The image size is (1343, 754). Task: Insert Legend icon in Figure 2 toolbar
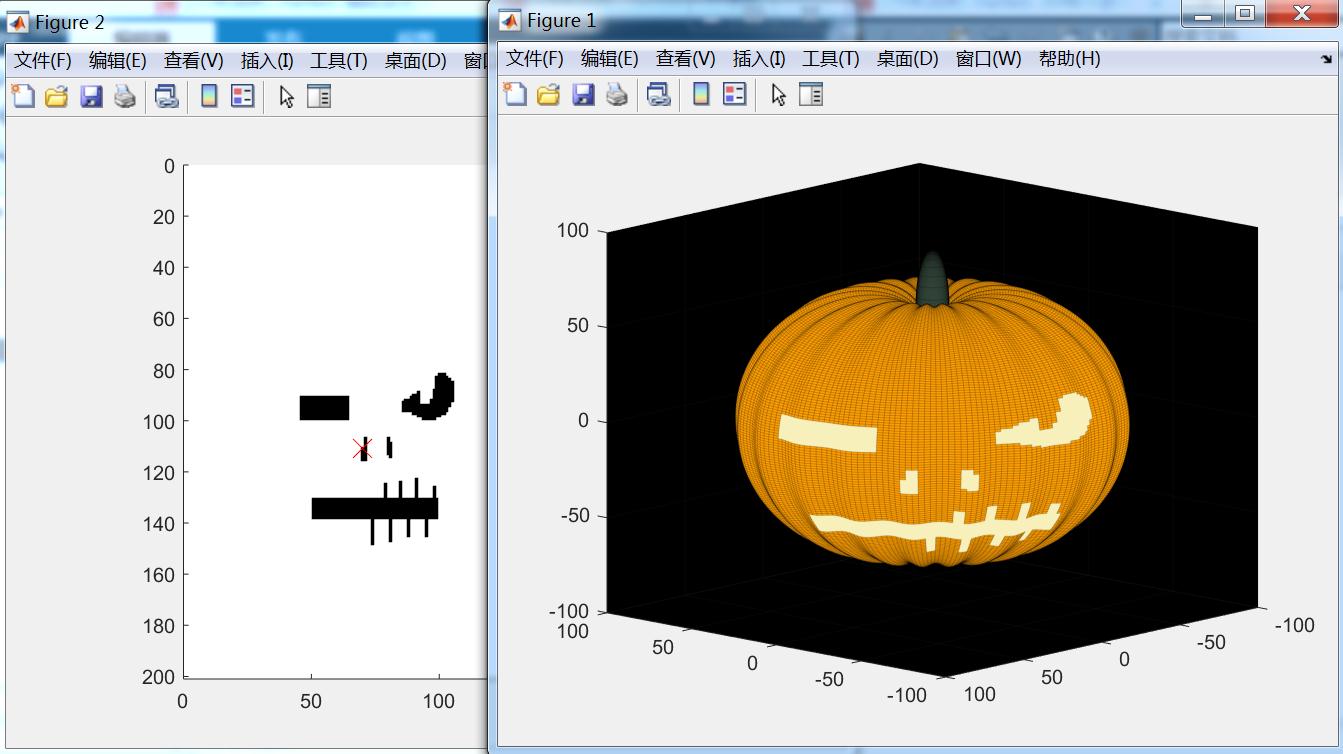(242, 97)
